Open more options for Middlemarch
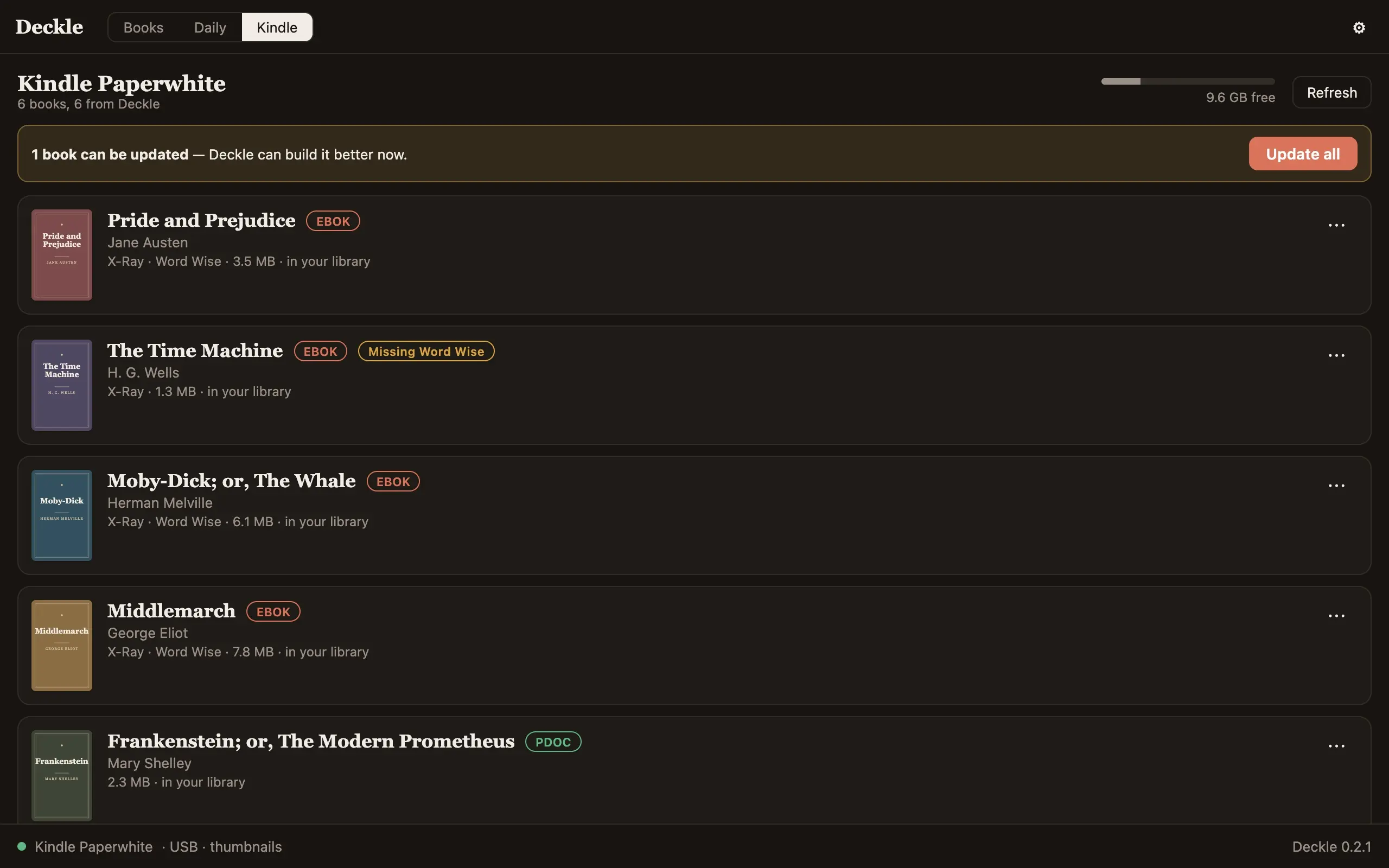Image resolution: width=1389 pixels, height=868 pixels. pyautogui.click(x=1336, y=616)
